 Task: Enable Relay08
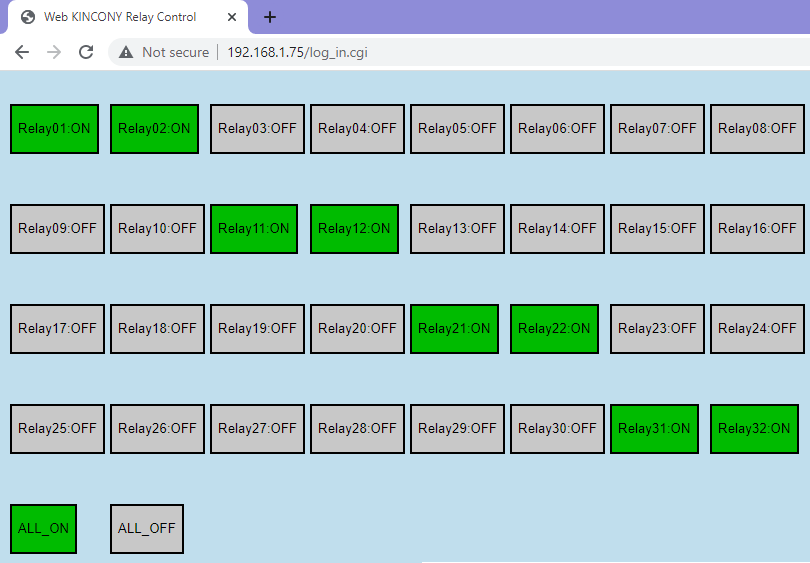point(757,129)
